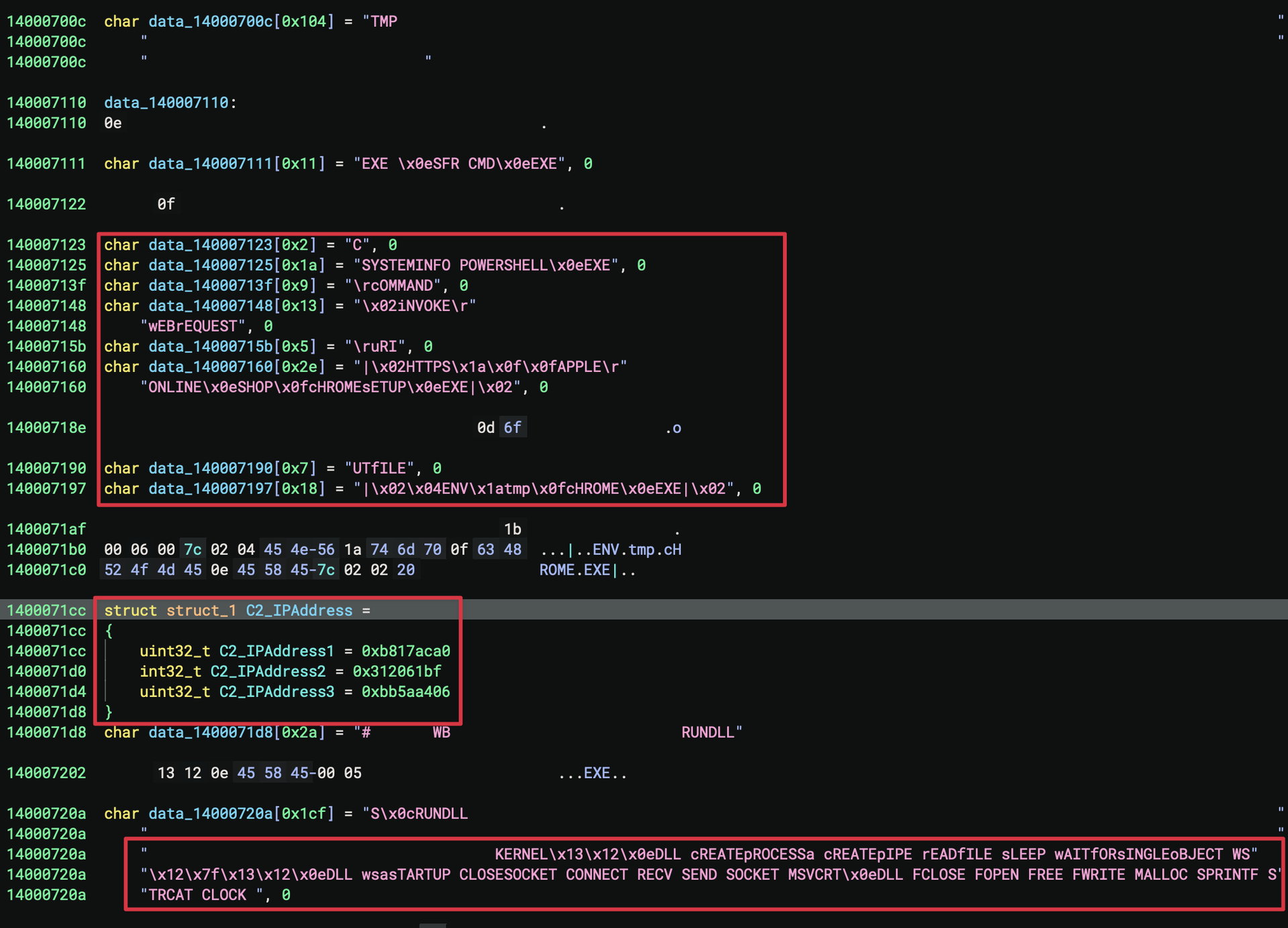Click hex byte 7c at address 1400071b0
The width and height of the screenshot is (1288, 928).
[x=192, y=549]
